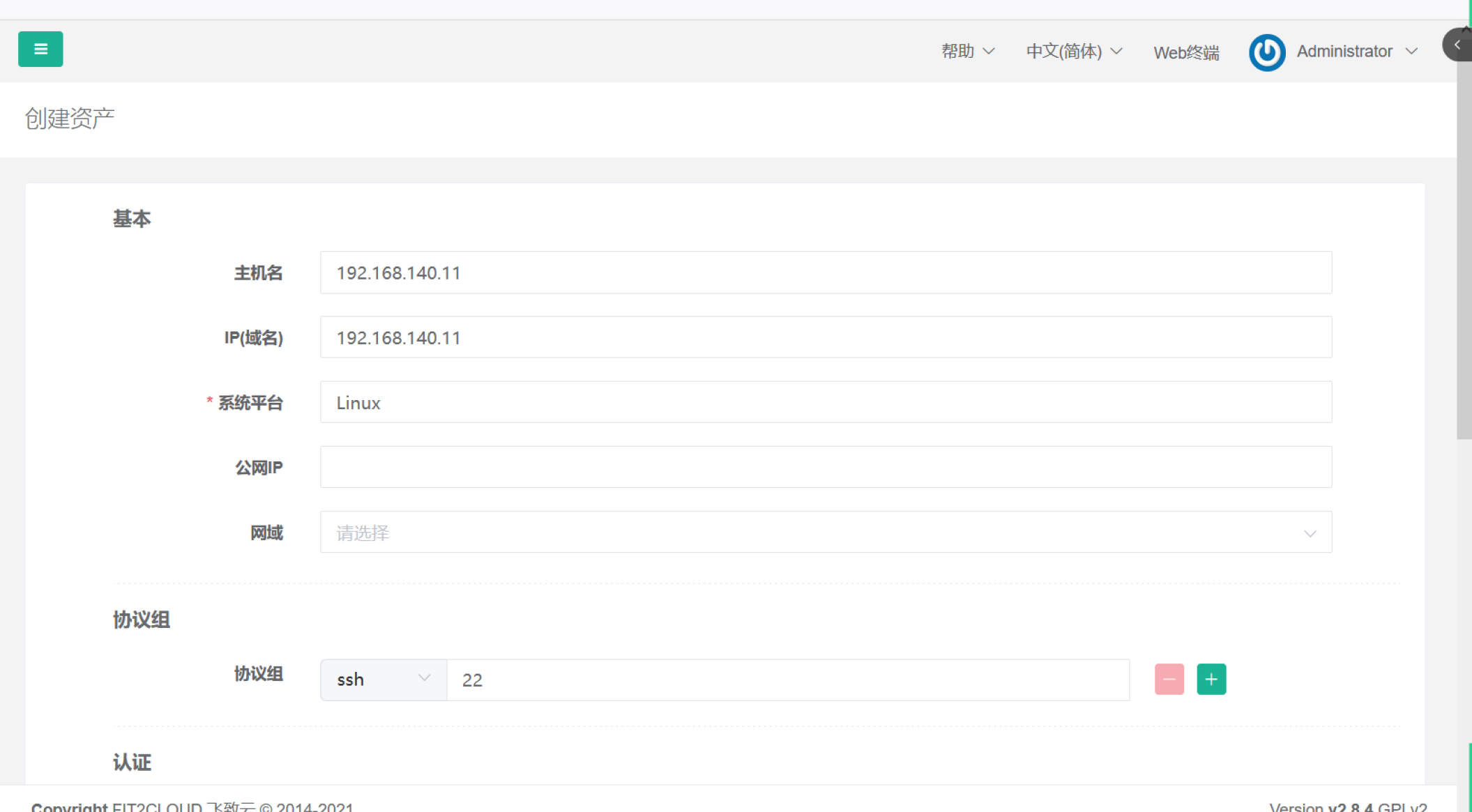Click chevron arrow in 网域 select
This screenshot has height=812, width=1472.
[1310, 533]
